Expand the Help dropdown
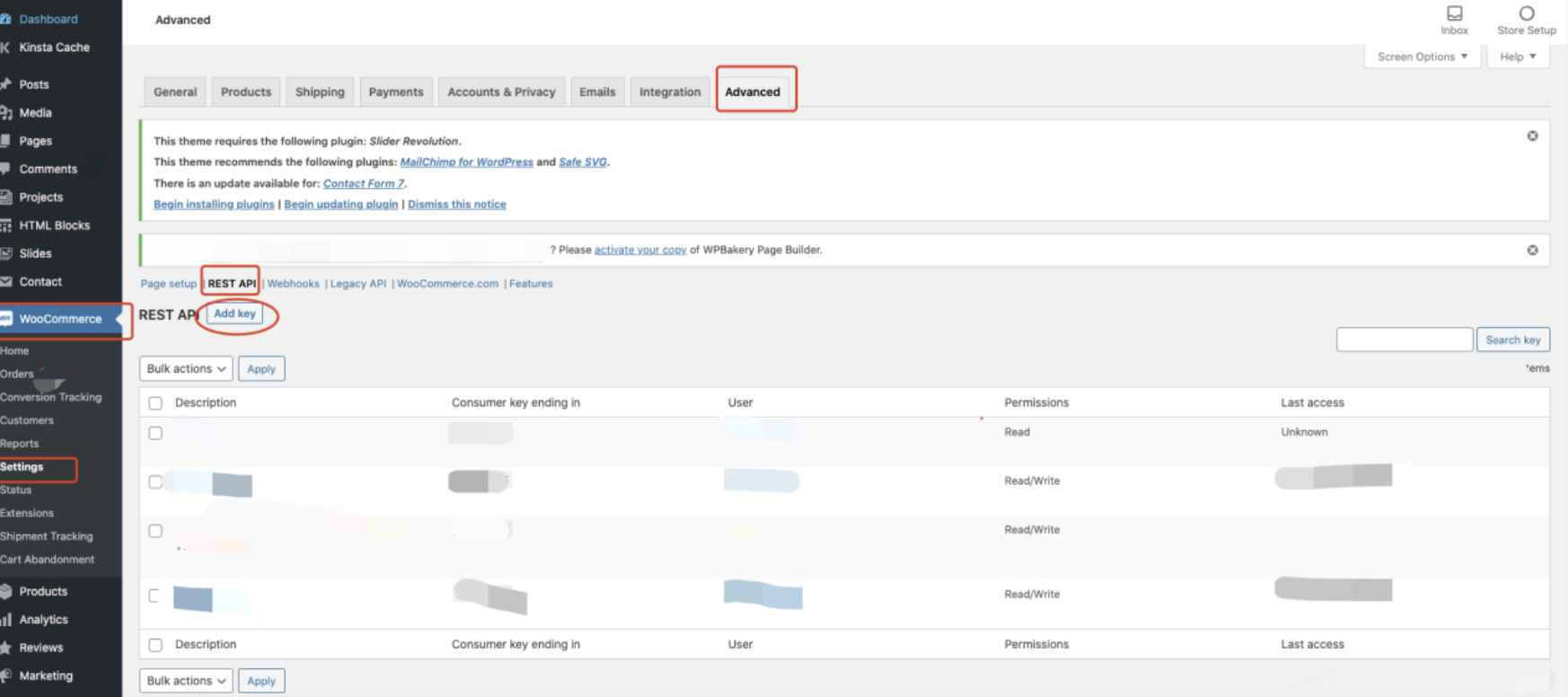Screen dimensions: 1568x697 tap(1518, 57)
